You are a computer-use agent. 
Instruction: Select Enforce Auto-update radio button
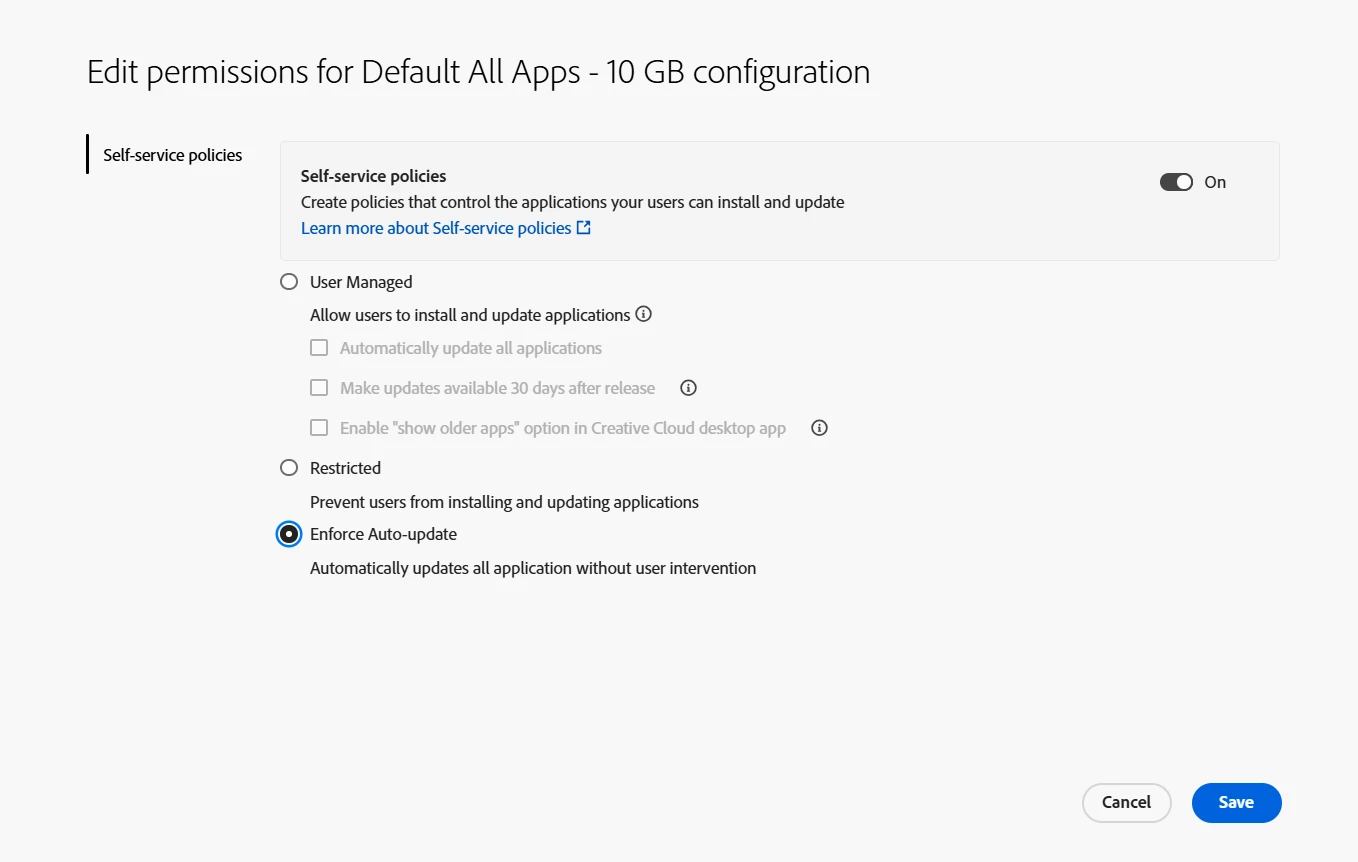(x=289, y=534)
